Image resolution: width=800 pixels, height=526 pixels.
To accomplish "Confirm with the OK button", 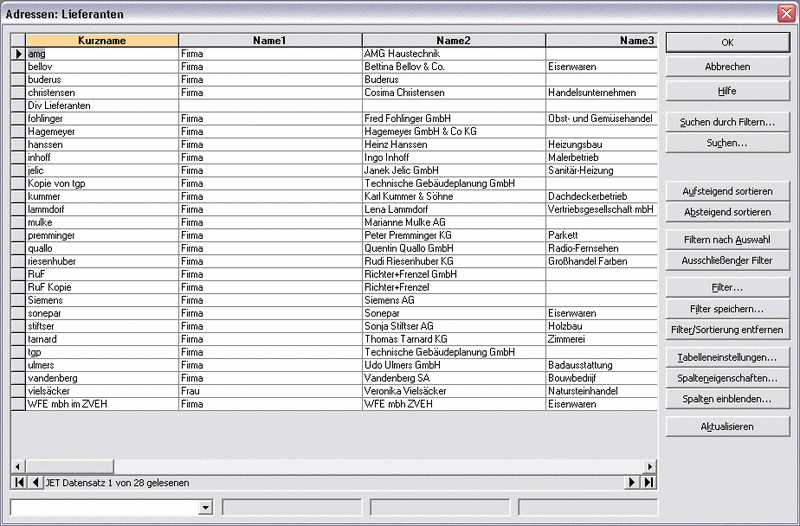I will [x=728, y=42].
